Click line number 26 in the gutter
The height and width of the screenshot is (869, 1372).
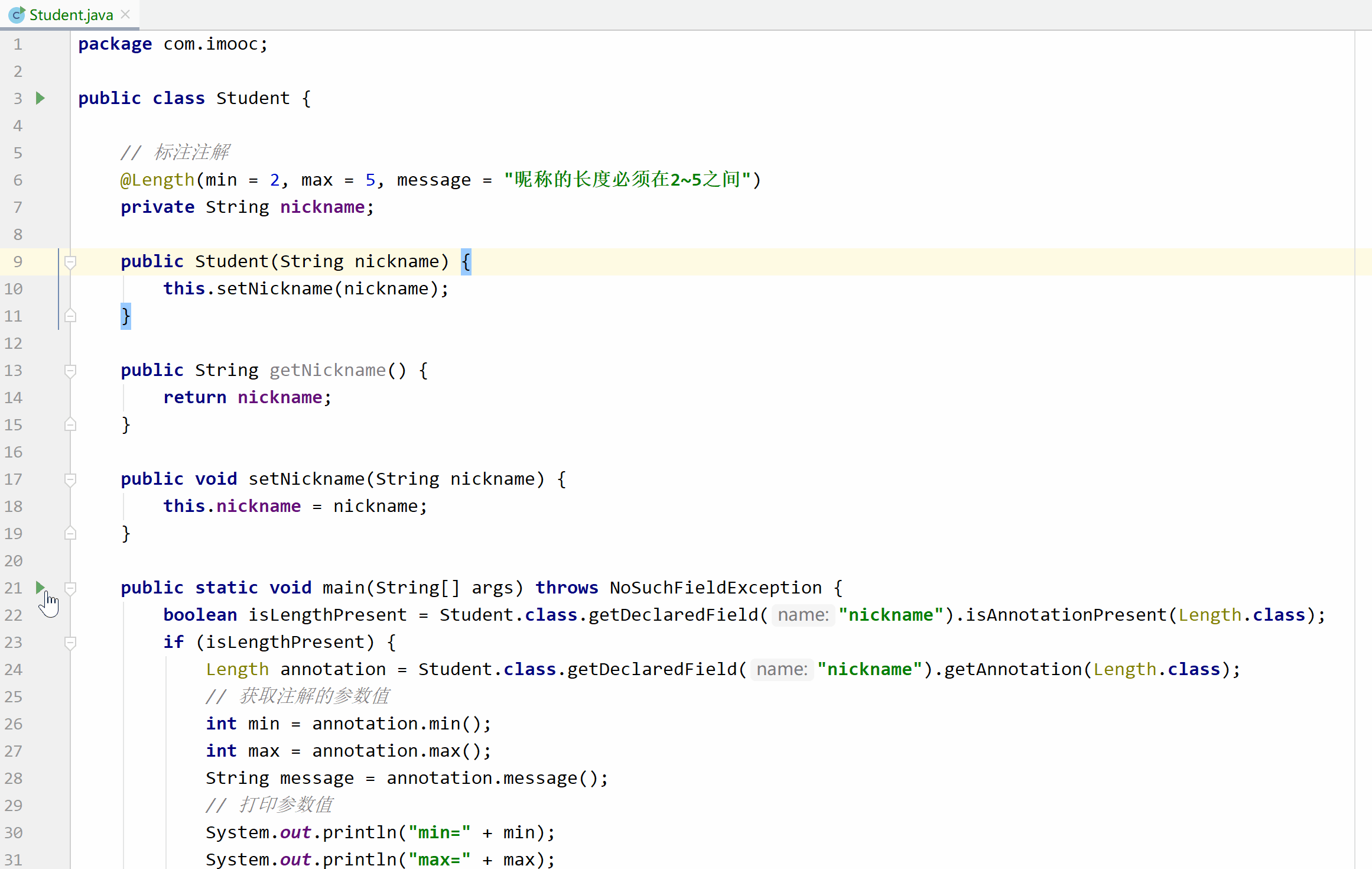(x=14, y=724)
